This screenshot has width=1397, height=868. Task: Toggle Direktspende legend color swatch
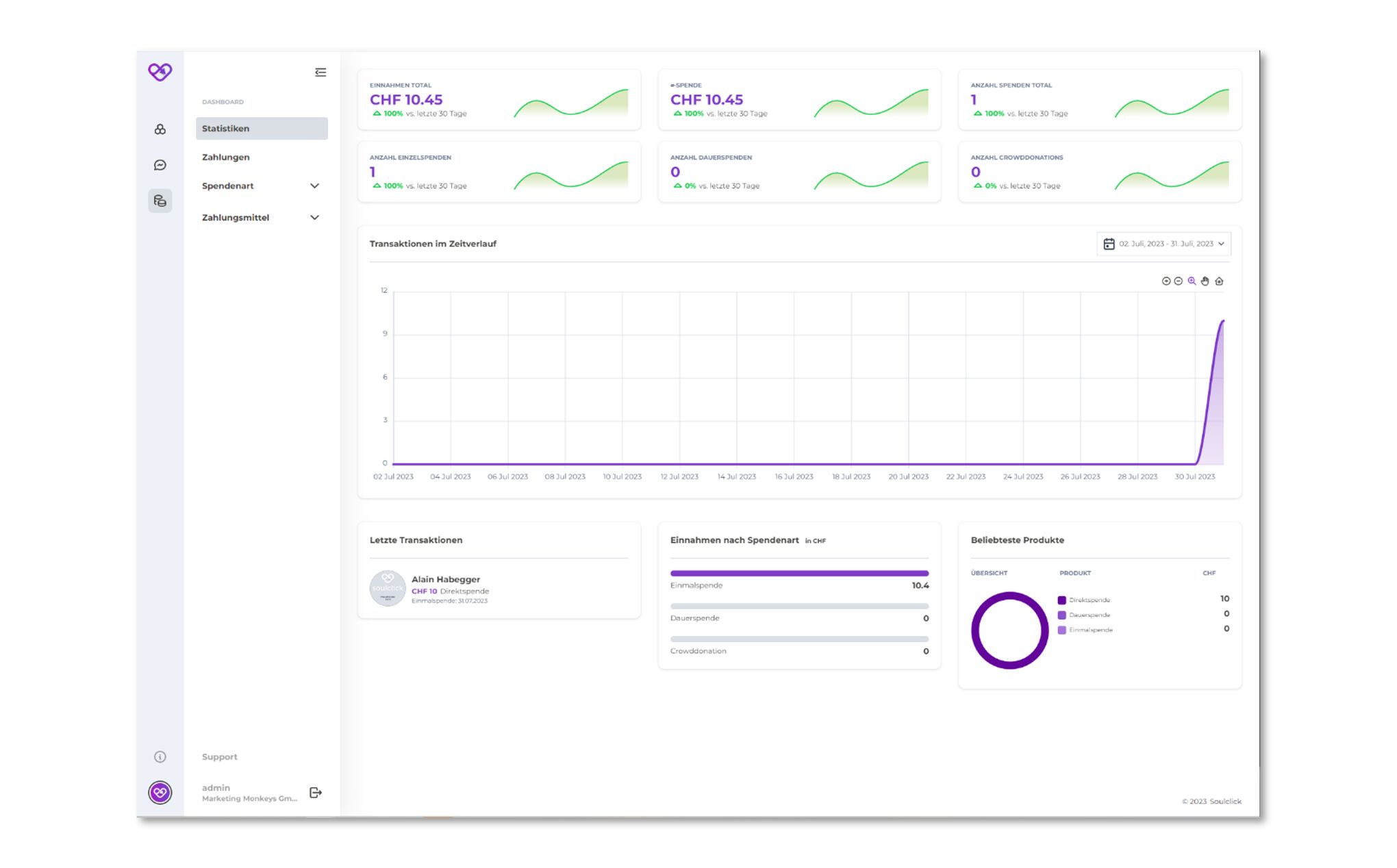click(x=1061, y=600)
